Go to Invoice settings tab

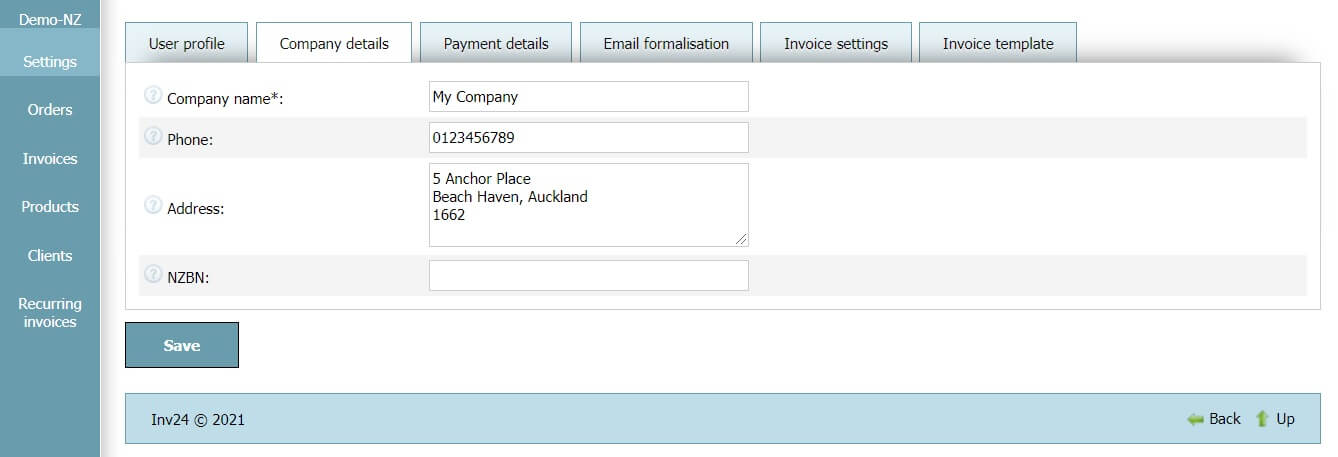835,43
